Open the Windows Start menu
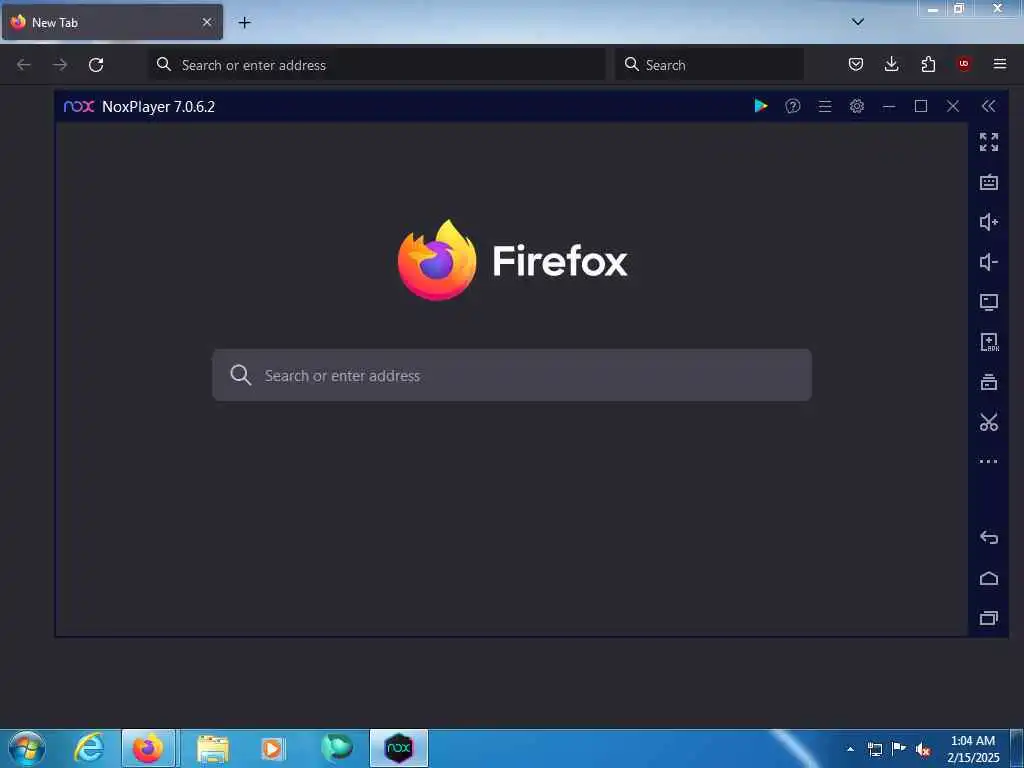Image resolution: width=1024 pixels, height=768 pixels. [x=27, y=748]
